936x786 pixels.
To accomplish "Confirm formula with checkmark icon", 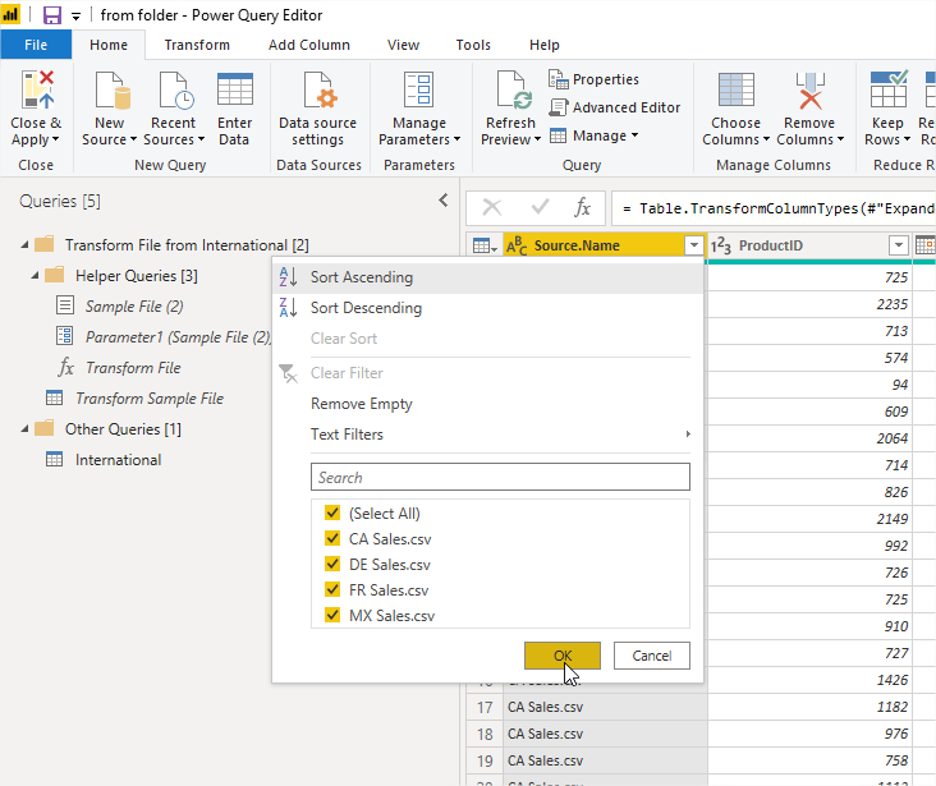I will [x=540, y=207].
